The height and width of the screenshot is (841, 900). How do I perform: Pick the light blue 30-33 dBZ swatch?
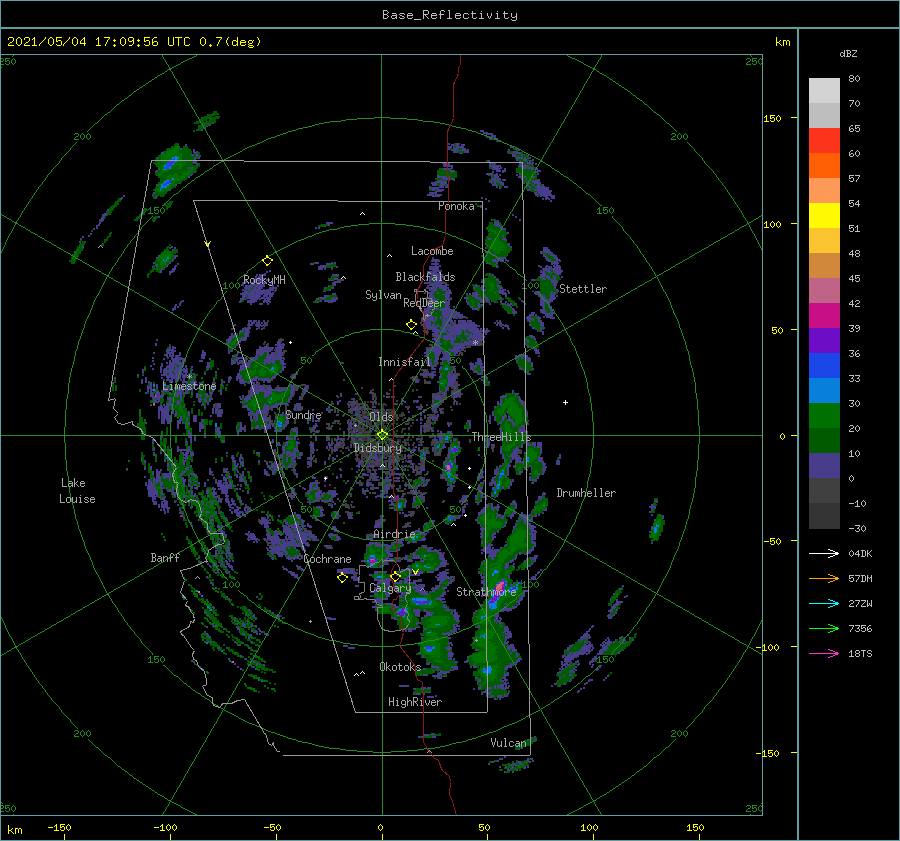click(824, 390)
